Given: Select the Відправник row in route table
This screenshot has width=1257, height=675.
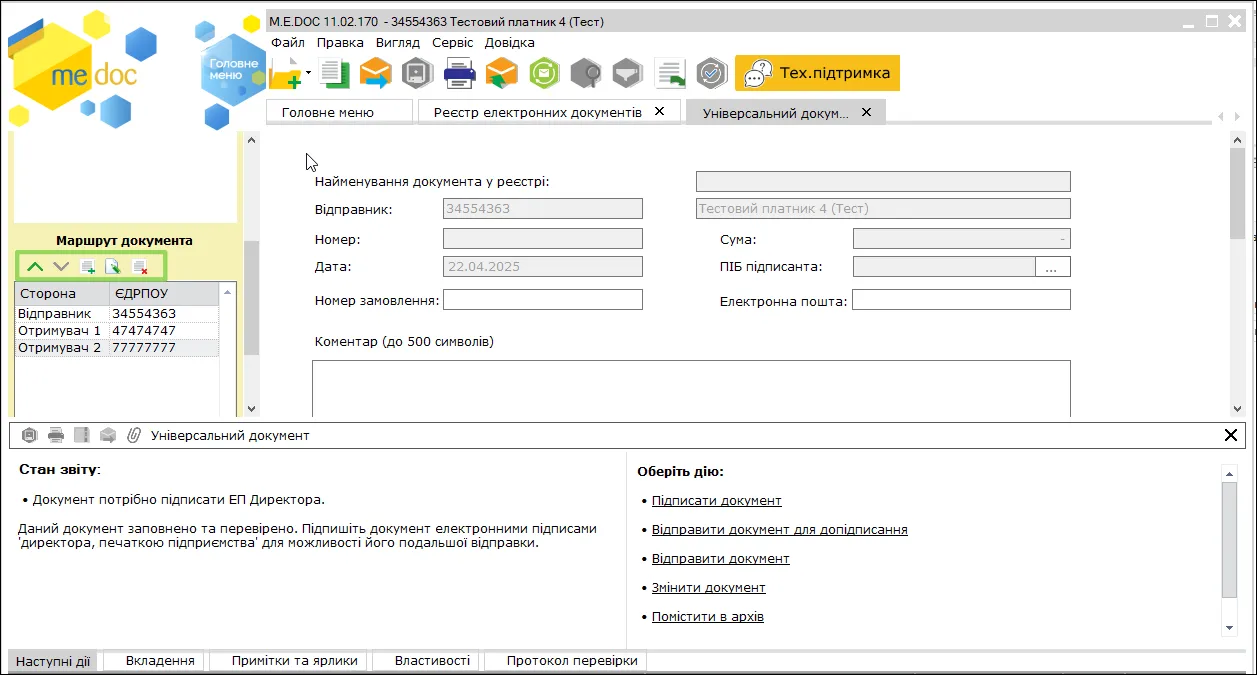Looking at the screenshot, I should pos(117,313).
